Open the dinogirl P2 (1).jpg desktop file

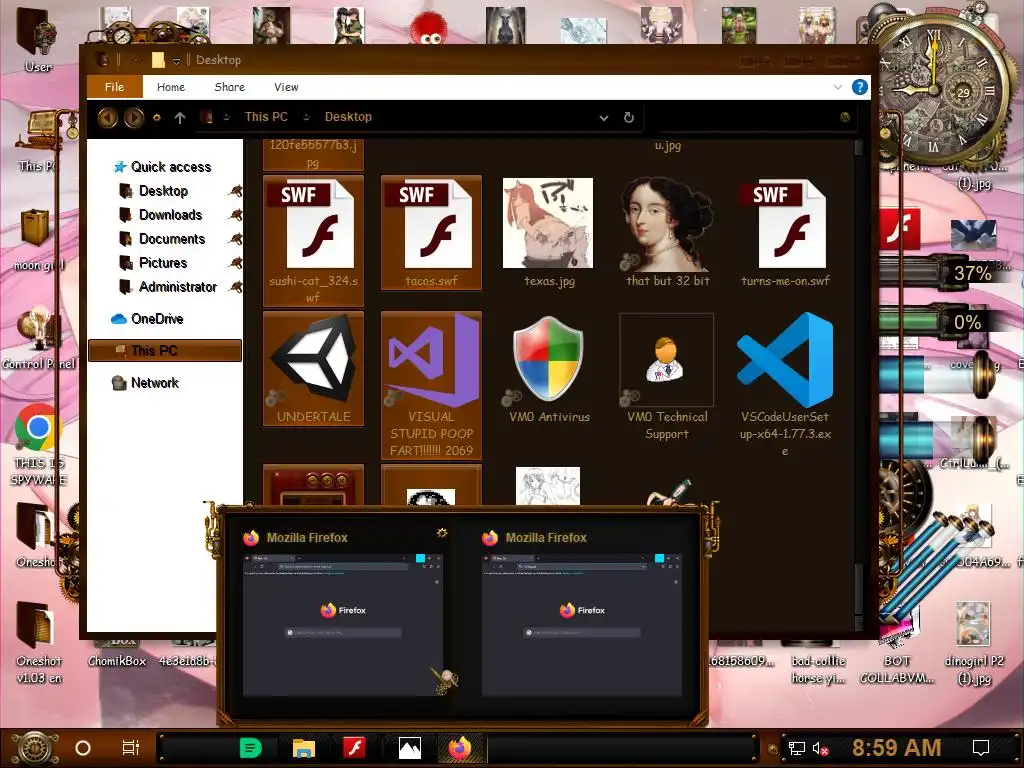[x=974, y=643]
